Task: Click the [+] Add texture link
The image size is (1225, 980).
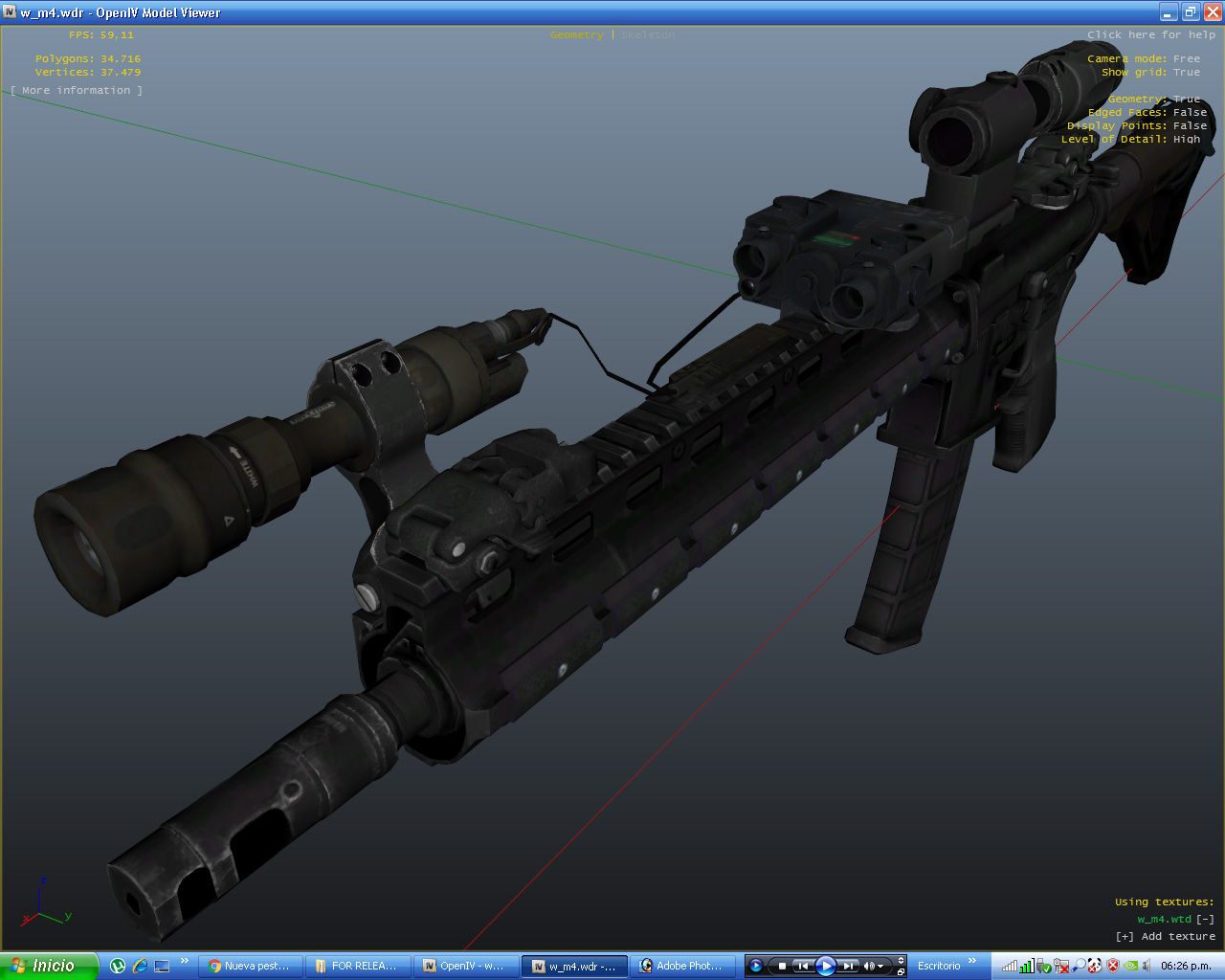Action: pos(1165,936)
